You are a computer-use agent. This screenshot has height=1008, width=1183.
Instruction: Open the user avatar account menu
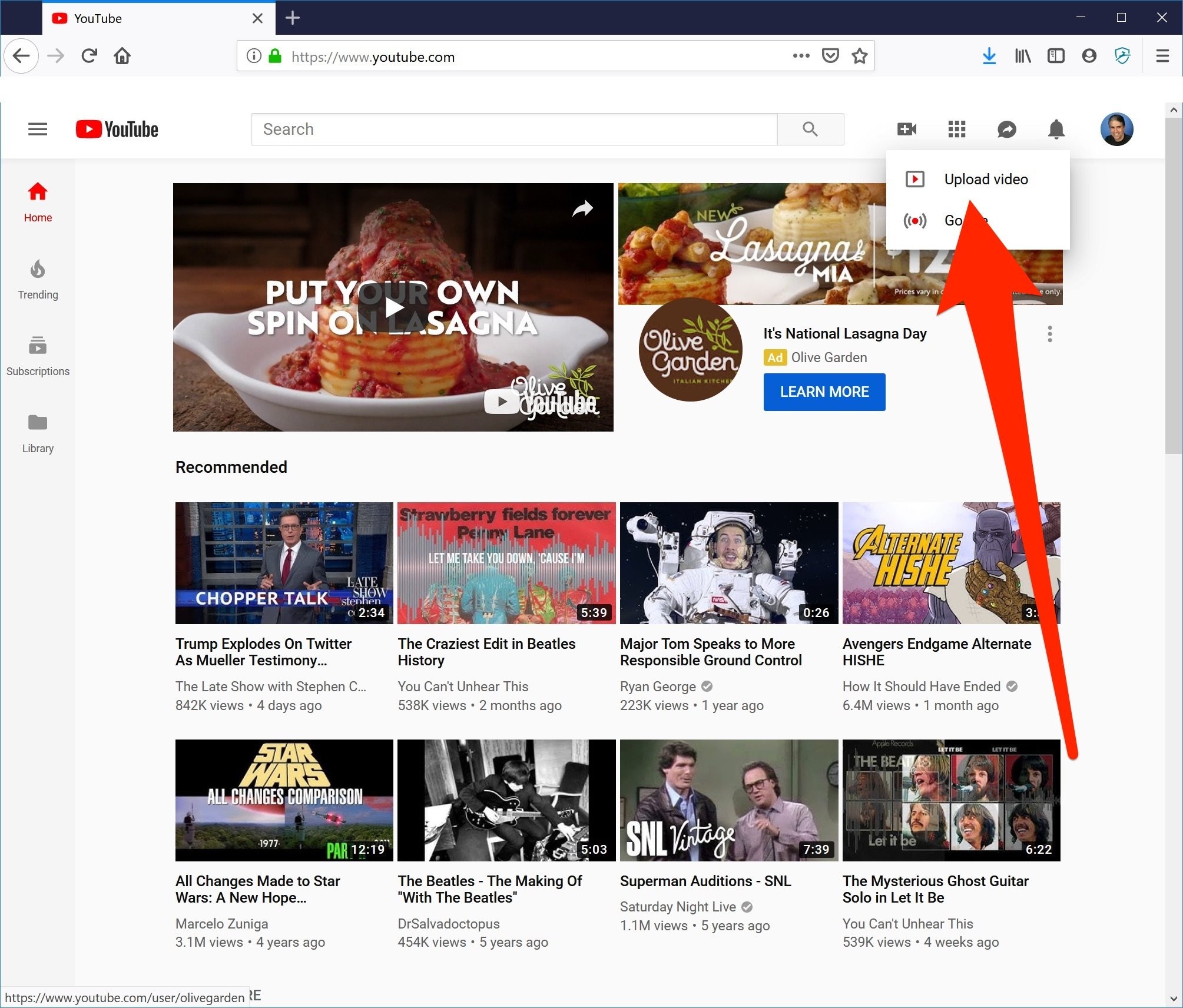1116,129
